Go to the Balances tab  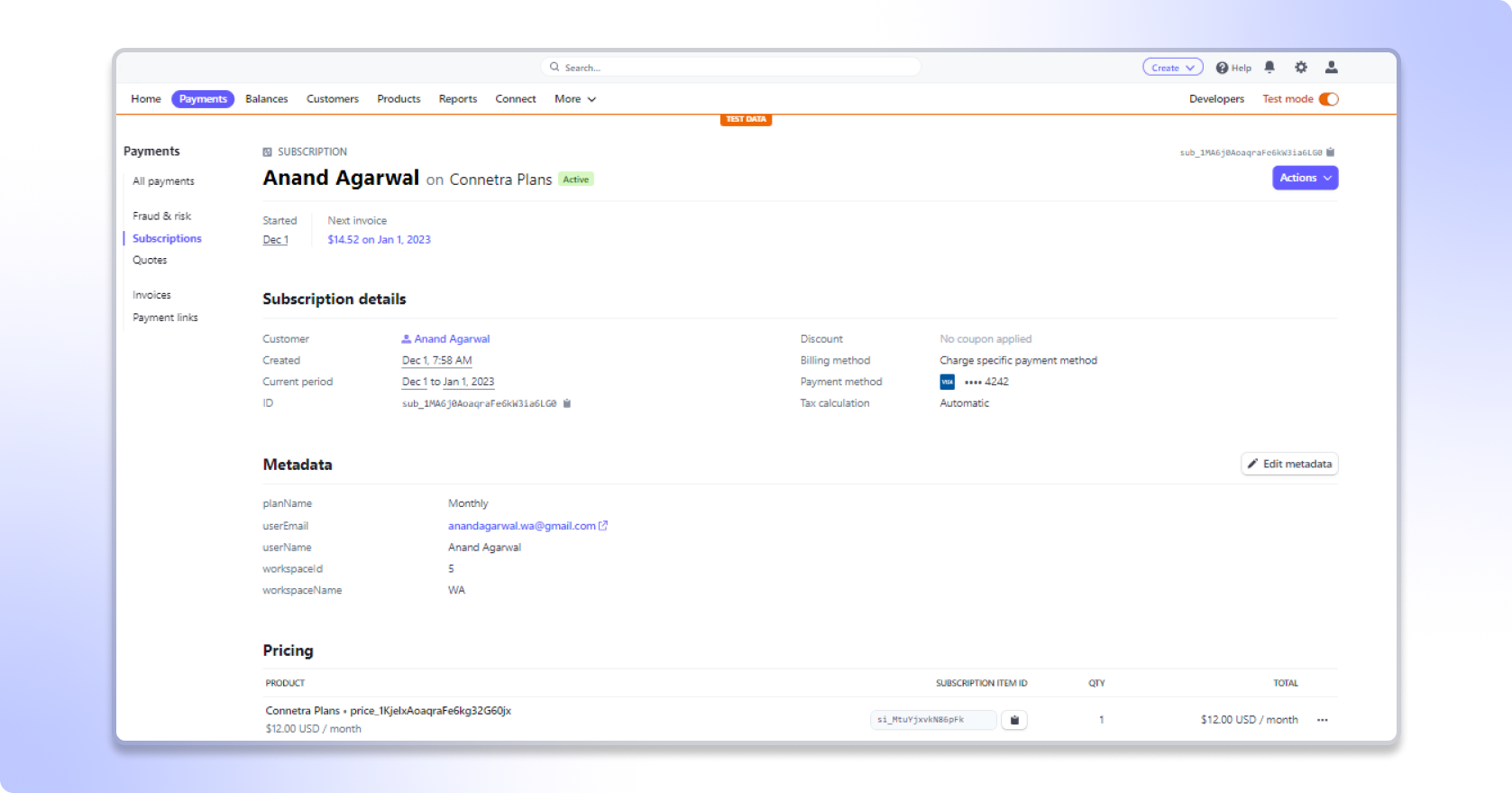click(266, 99)
